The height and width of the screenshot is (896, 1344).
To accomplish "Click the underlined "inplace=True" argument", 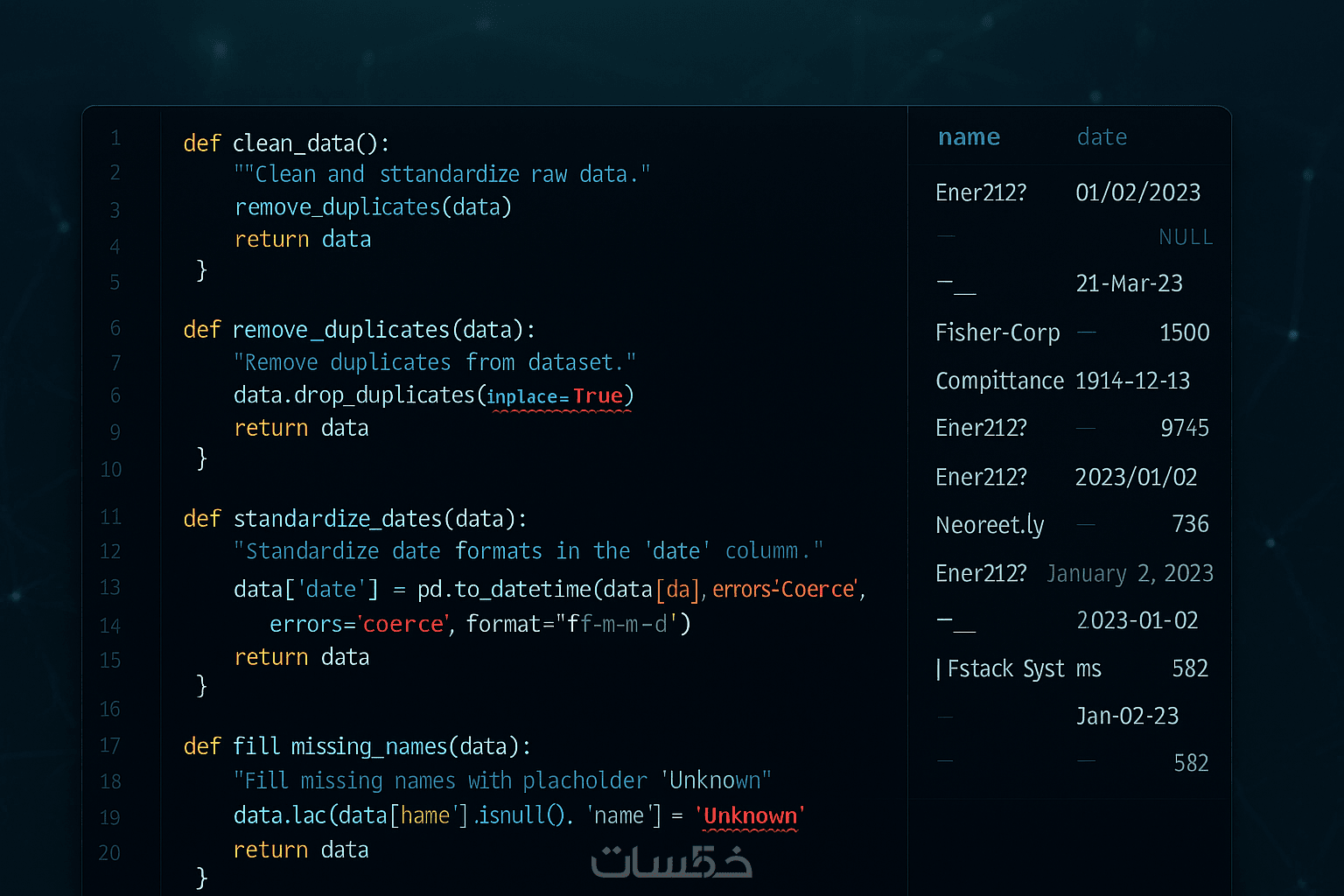I will click(x=560, y=396).
